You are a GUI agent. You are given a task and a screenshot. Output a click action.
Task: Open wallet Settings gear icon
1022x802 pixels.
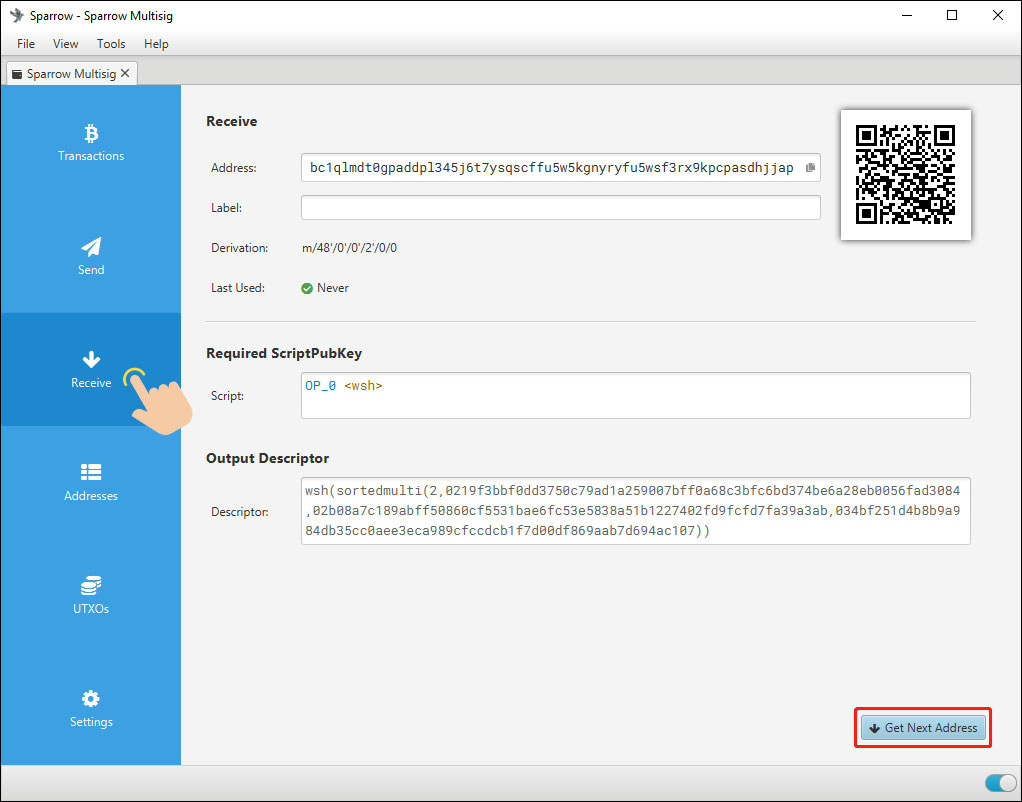click(91, 699)
